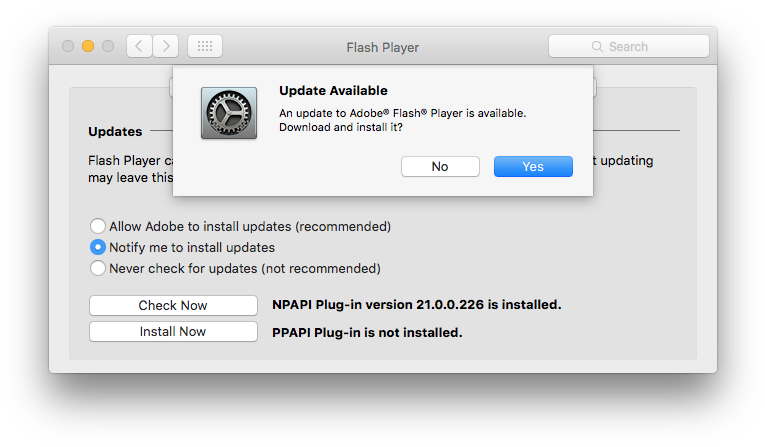Show all preferences via the grid icon
Viewport: 765px width, 447px height.
(205, 46)
